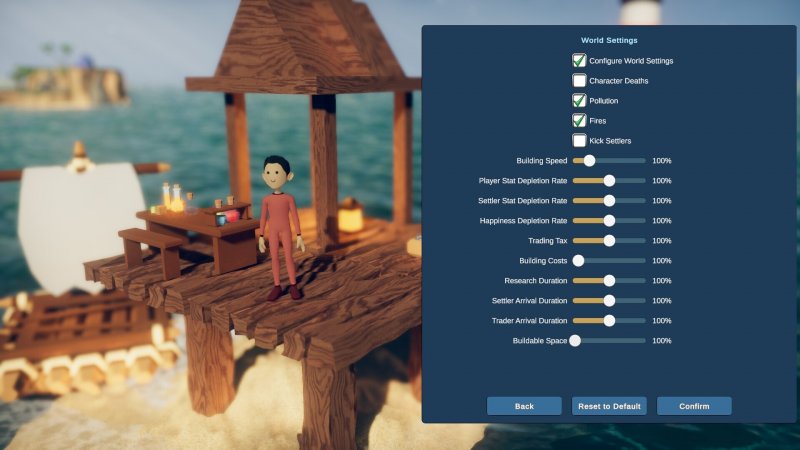Disable the Pollution checkbox
Screen dimensions: 800x450
coord(579,101)
